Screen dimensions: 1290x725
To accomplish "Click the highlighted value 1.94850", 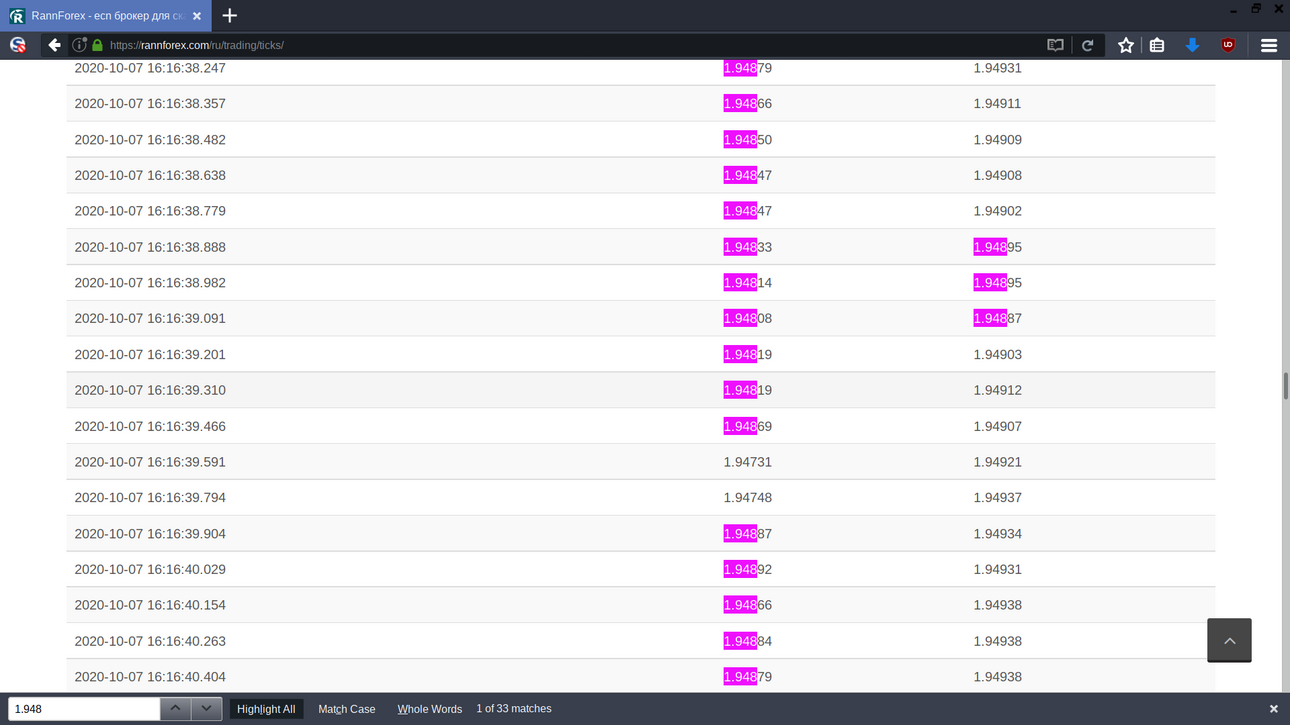I will pyautogui.click(x=748, y=140).
